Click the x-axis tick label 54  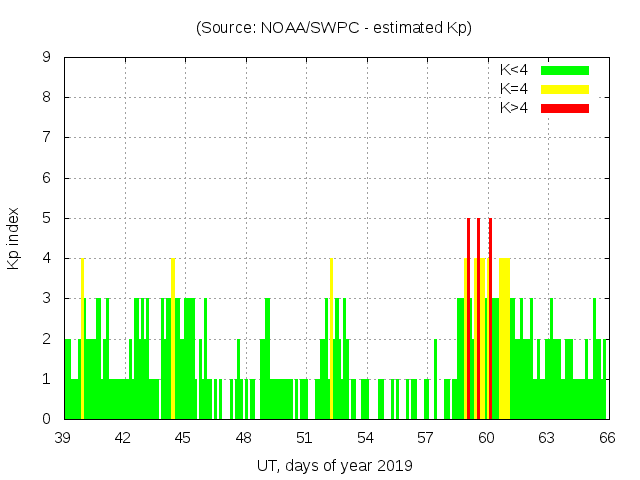(x=365, y=437)
